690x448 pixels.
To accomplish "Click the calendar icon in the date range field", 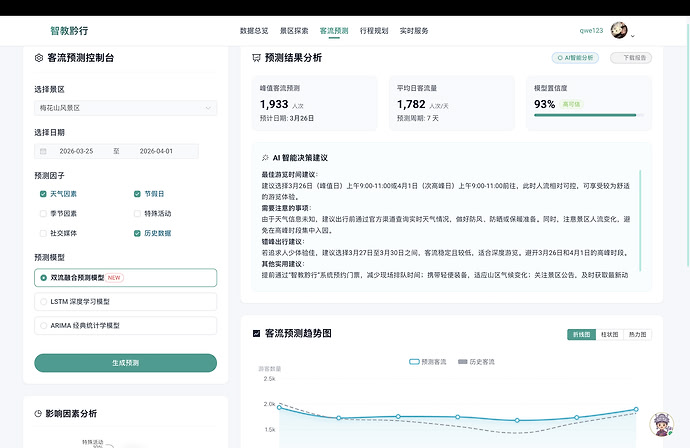I will [43, 151].
